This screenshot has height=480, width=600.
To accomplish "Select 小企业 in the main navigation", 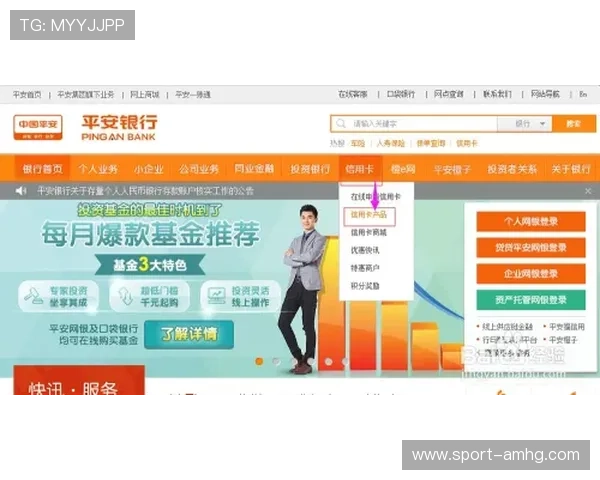I will 149,169.
